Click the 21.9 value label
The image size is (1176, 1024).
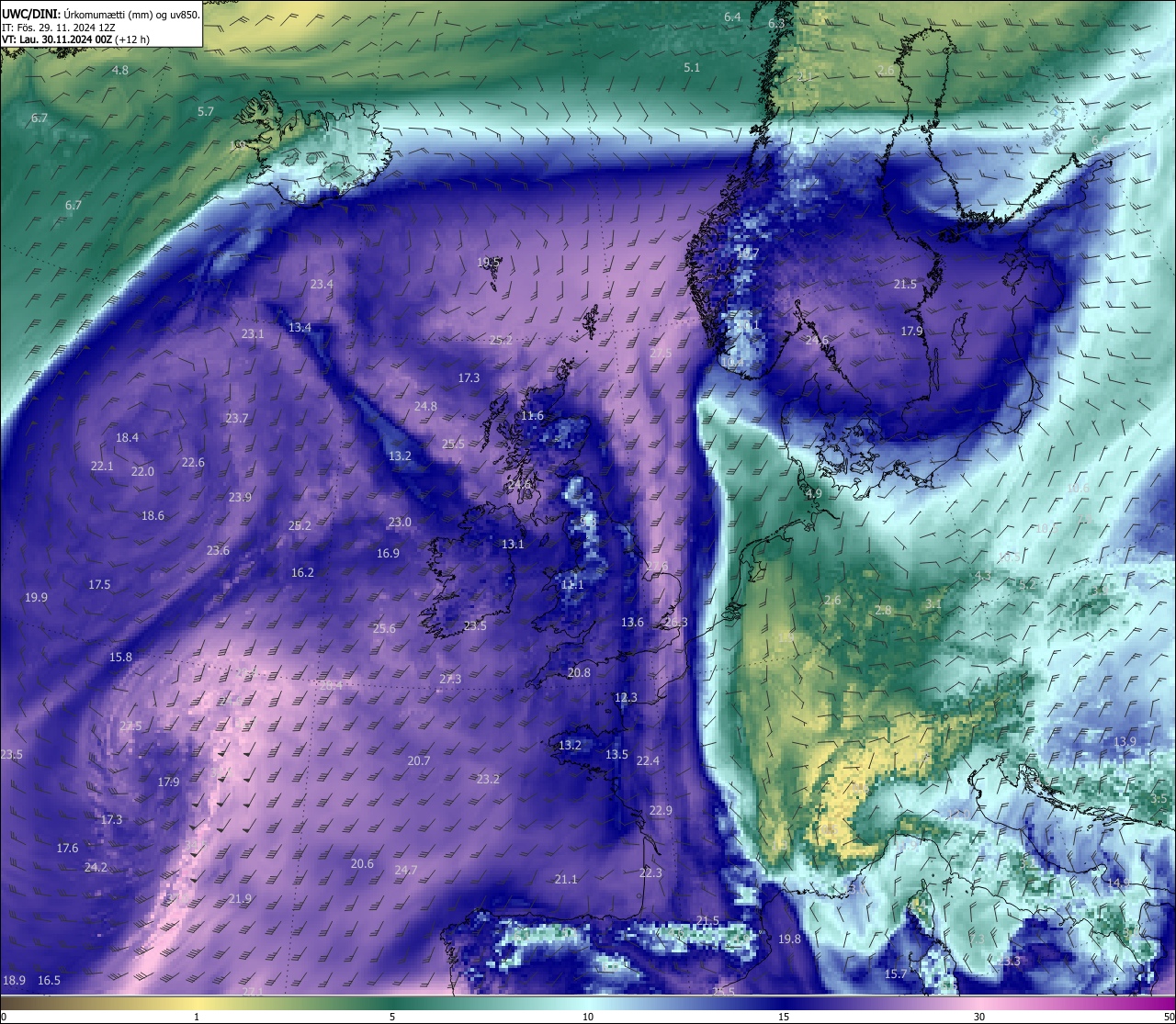(x=240, y=899)
